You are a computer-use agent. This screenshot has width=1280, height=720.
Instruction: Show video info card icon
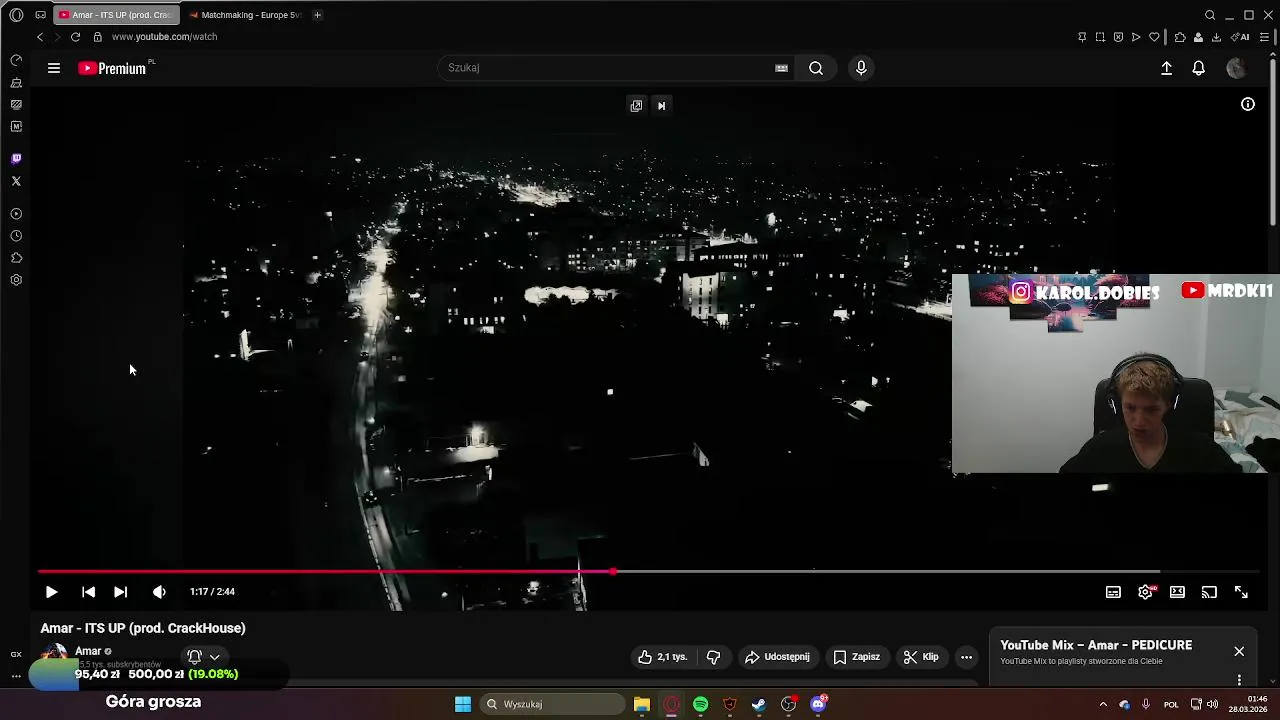tap(1248, 104)
